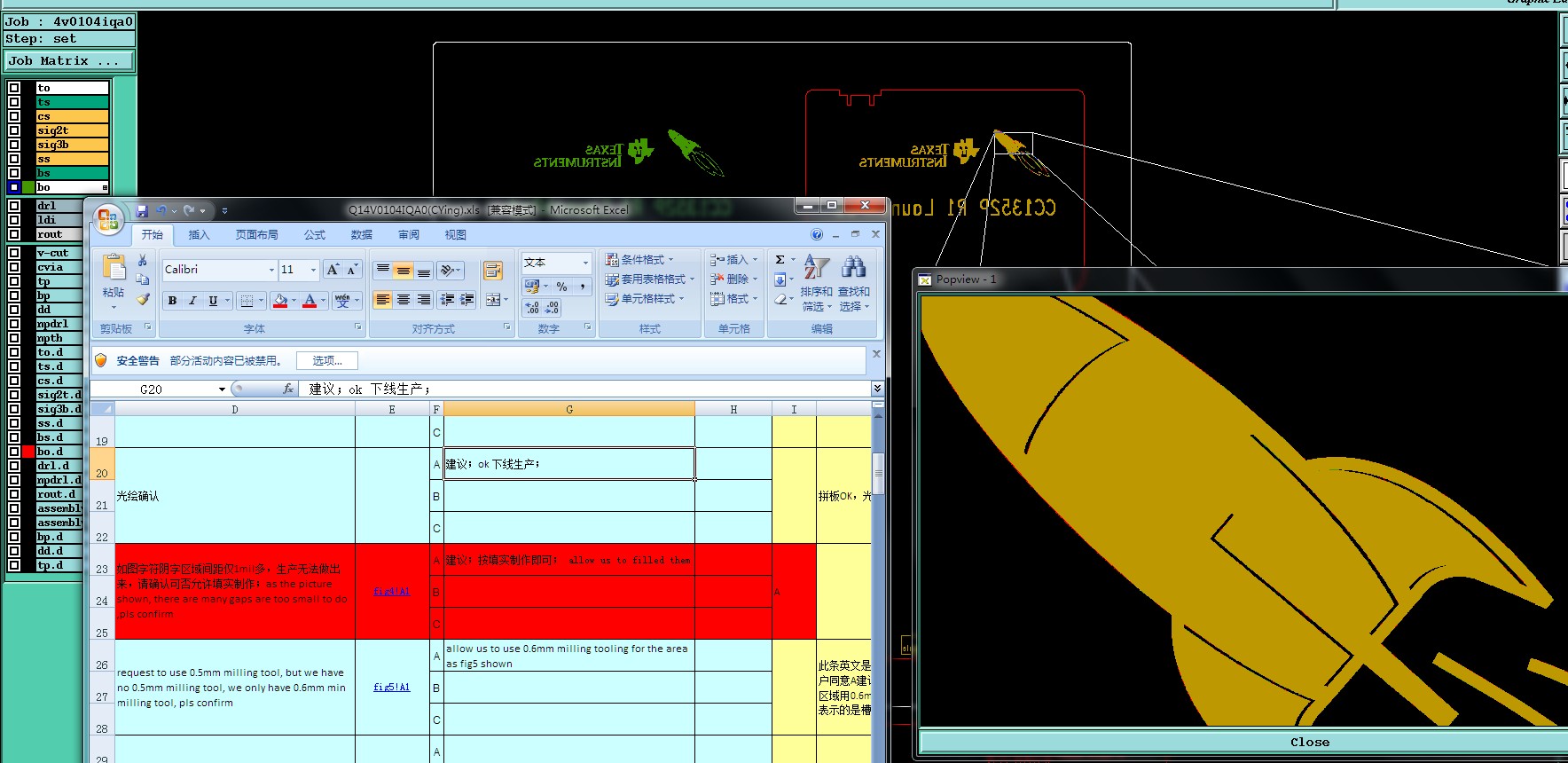Click the Insert Function fx icon
This screenshot has height=763, width=1568.
[x=288, y=389]
